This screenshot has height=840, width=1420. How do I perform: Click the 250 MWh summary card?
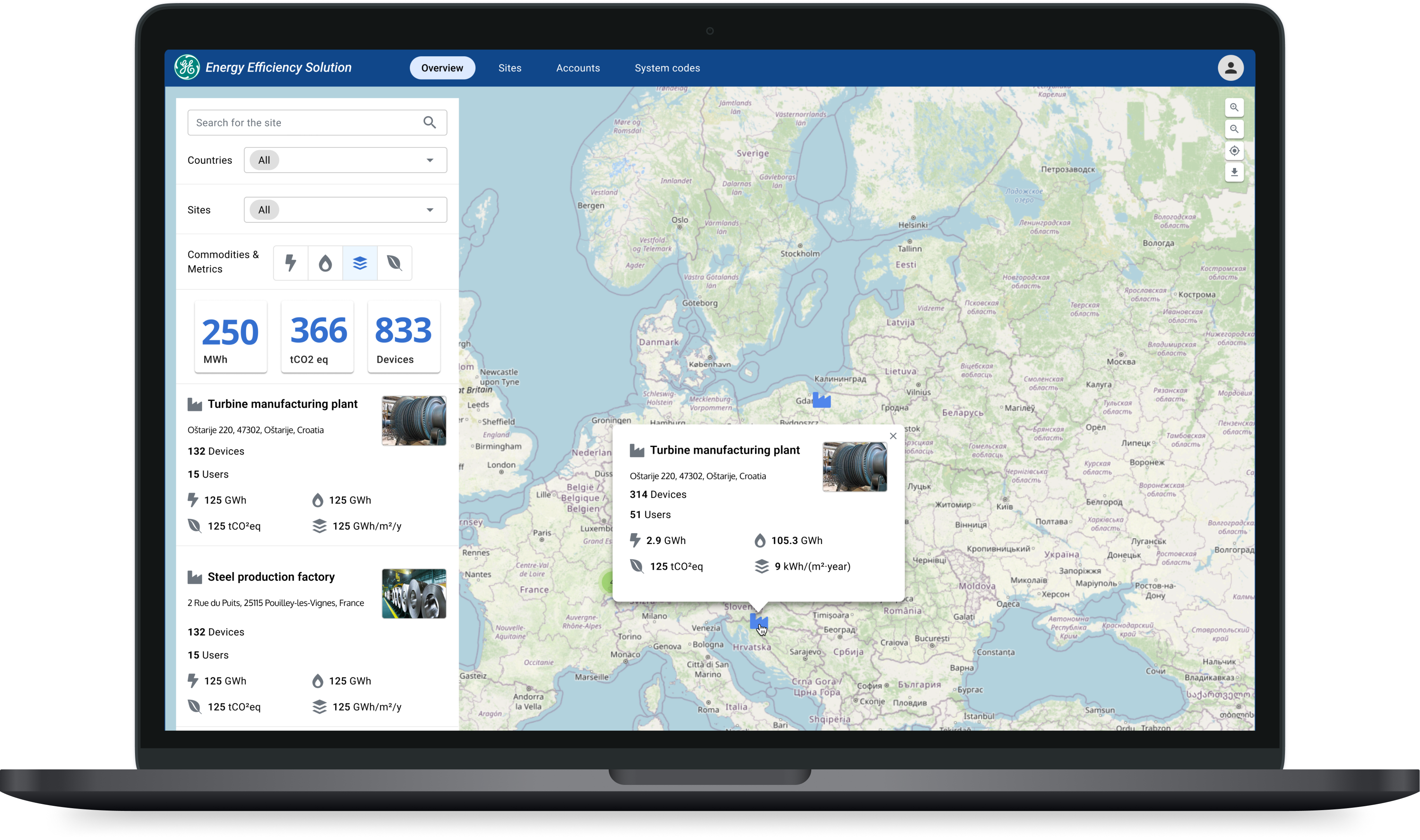tap(231, 337)
